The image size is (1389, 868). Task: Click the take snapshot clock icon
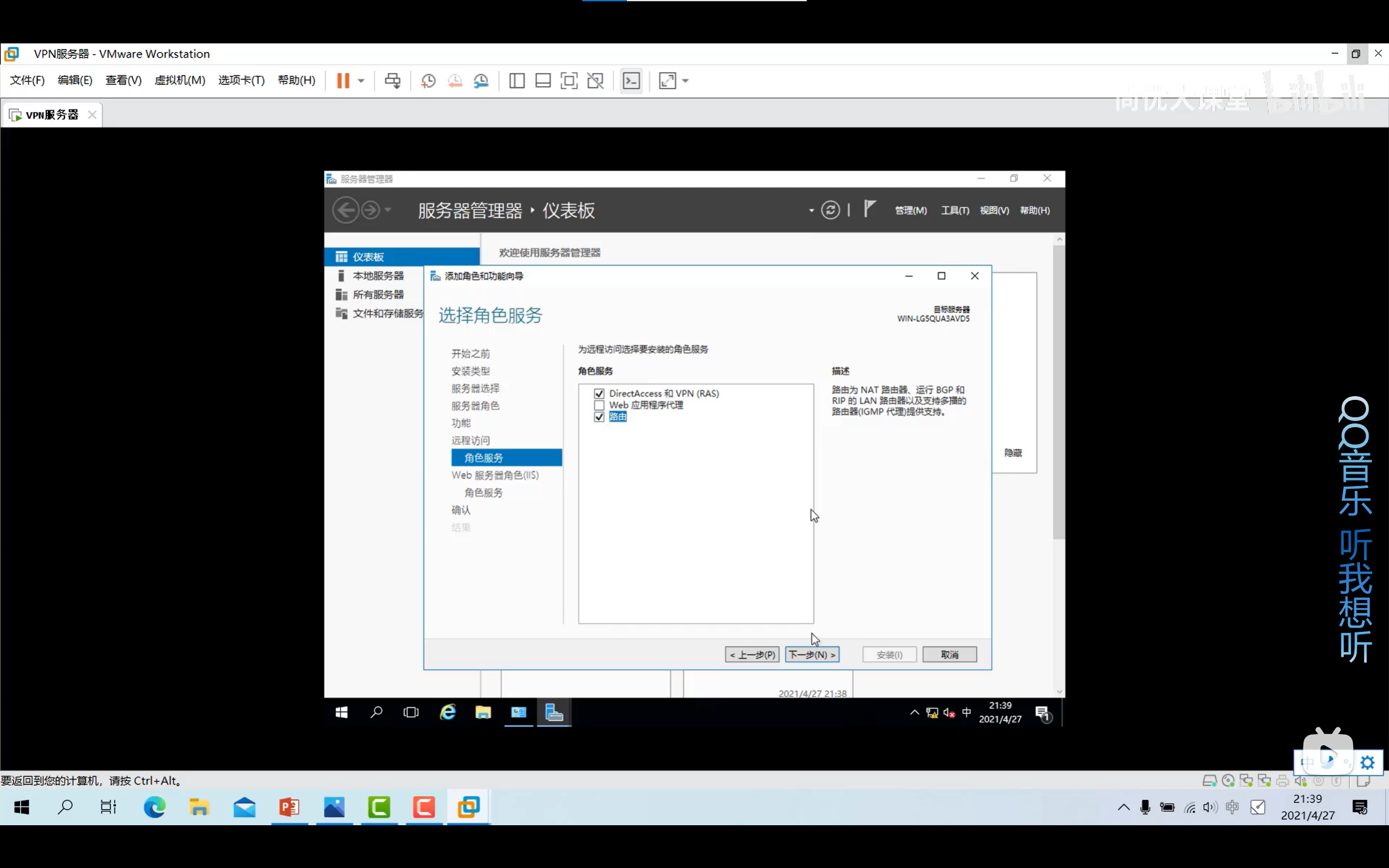pyautogui.click(x=428, y=81)
